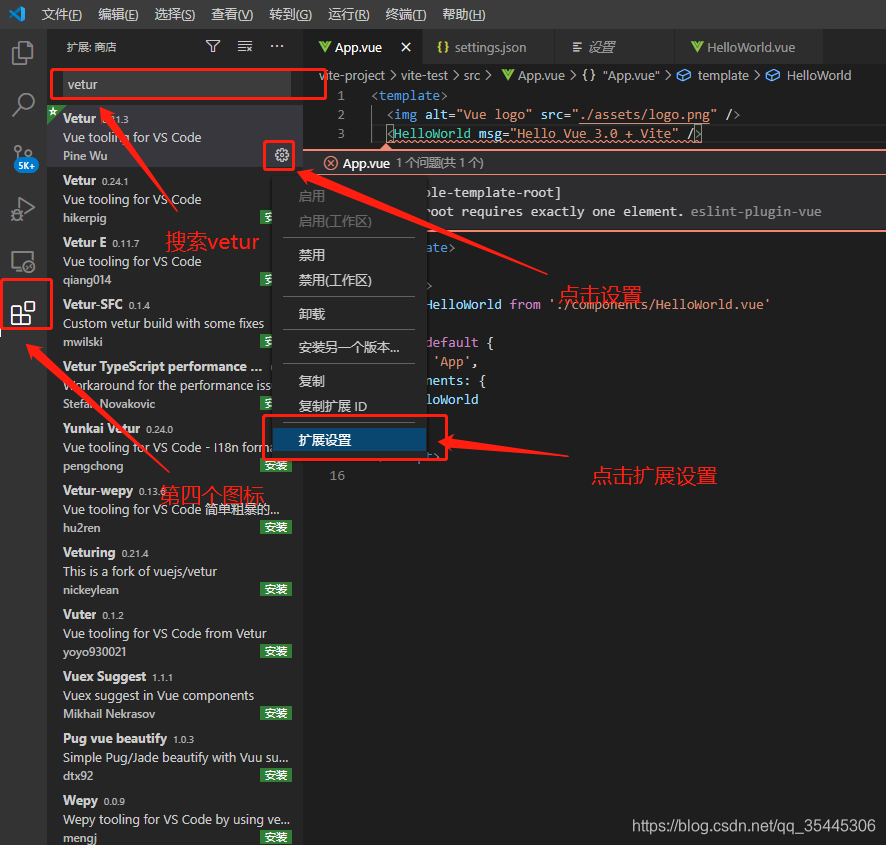The width and height of the screenshot is (886, 845).
Task: Click vite-test in the breadcrumb
Action: point(424,76)
